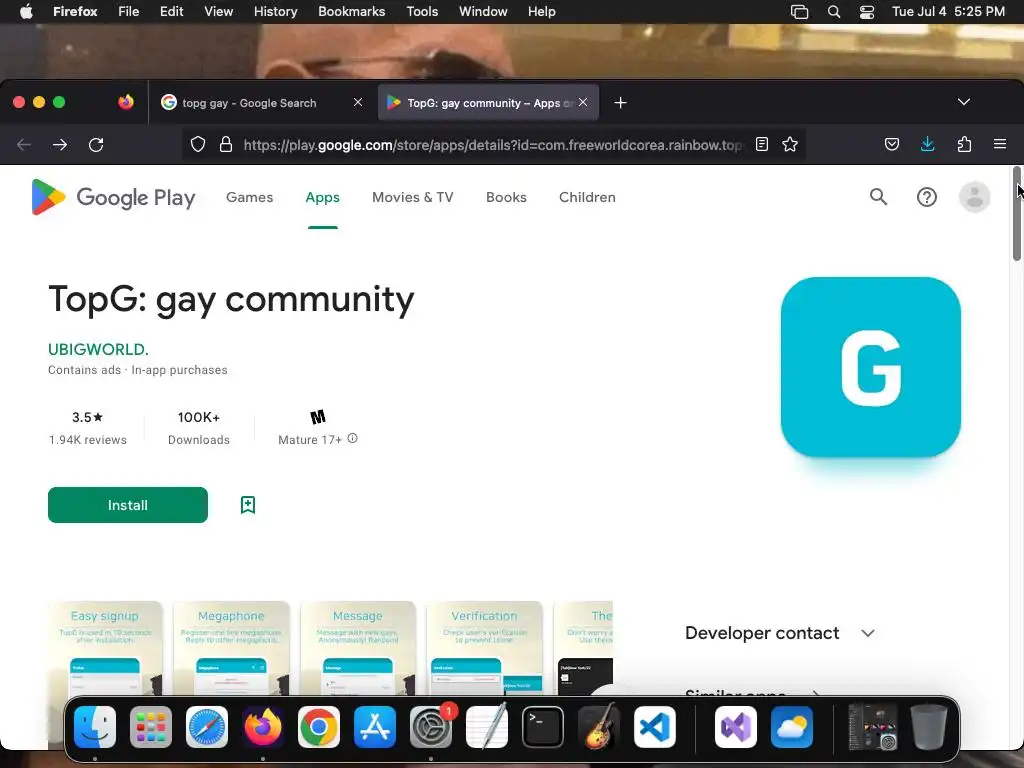This screenshot has width=1024, height=768.
Task: Install the TopG app
Action: 128,505
